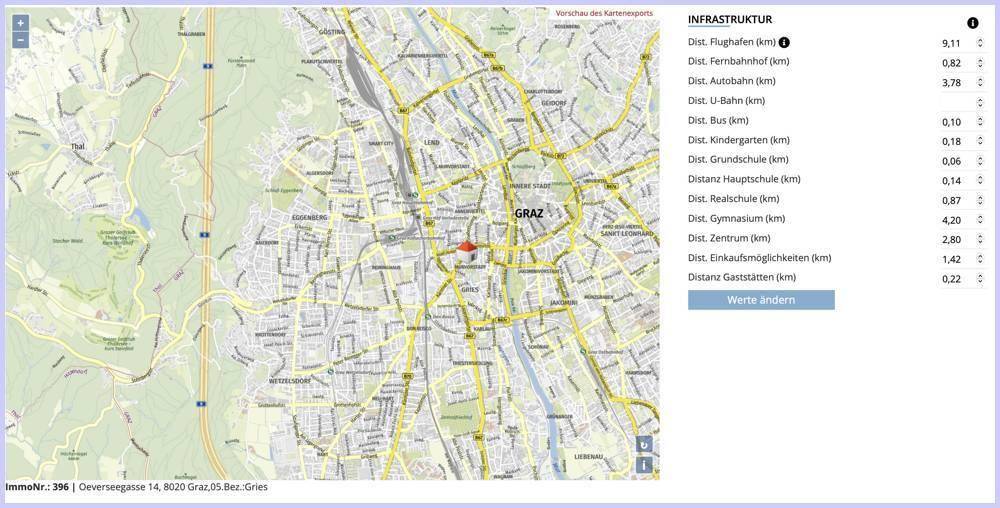Viewport: 1000px width, 508px height.
Task: Click the Thal label on map
Action: (x=77, y=147)
